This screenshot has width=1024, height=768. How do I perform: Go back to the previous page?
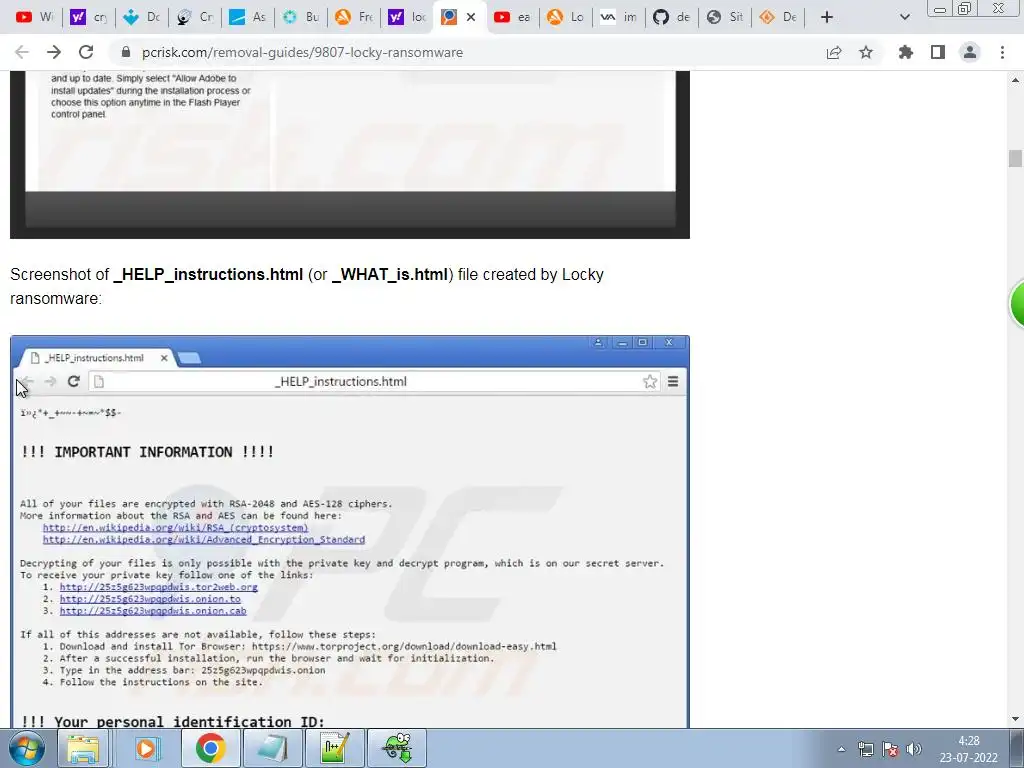point(22,52)
